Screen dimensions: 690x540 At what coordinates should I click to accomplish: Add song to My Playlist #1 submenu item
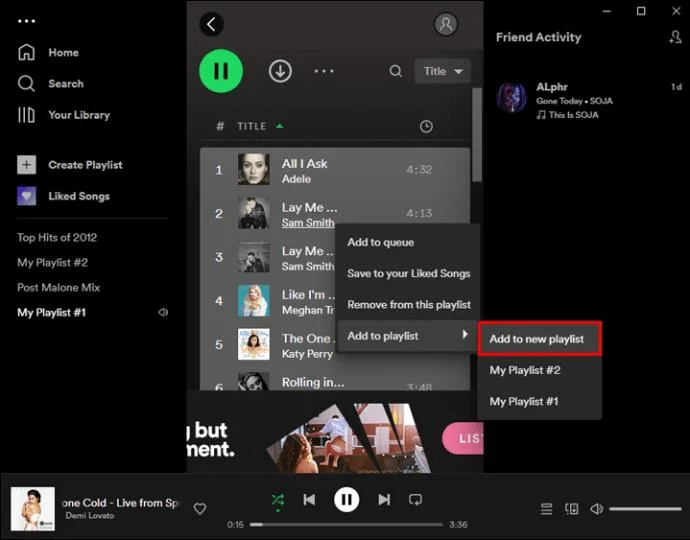[x=540, y=401]
